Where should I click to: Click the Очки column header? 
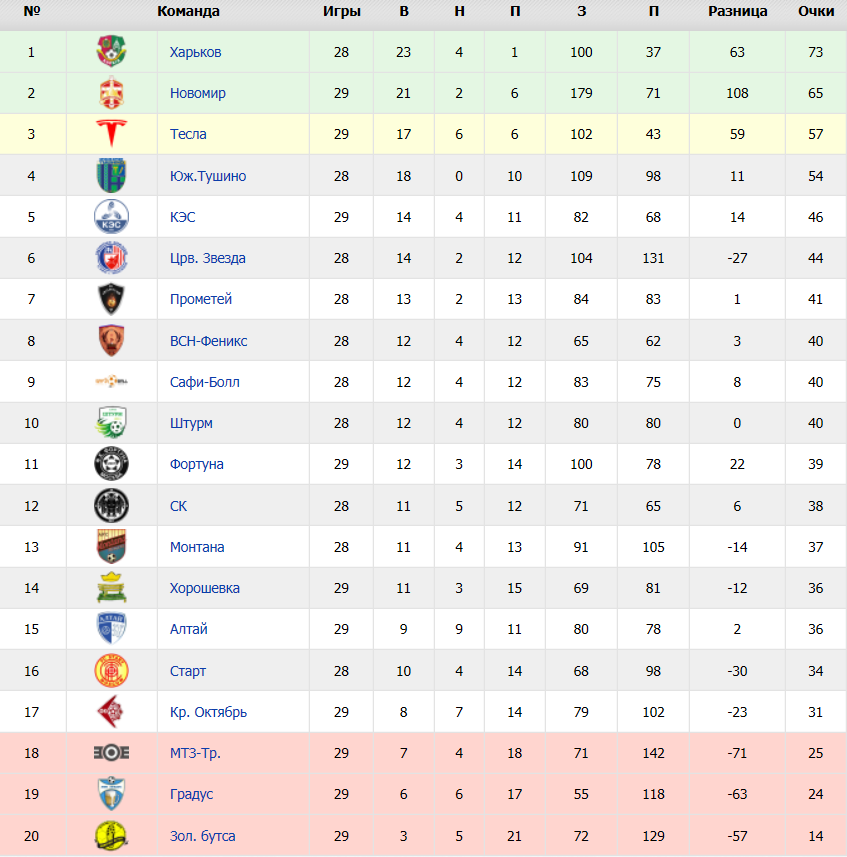pyautogui.click(x=816, y=11)
